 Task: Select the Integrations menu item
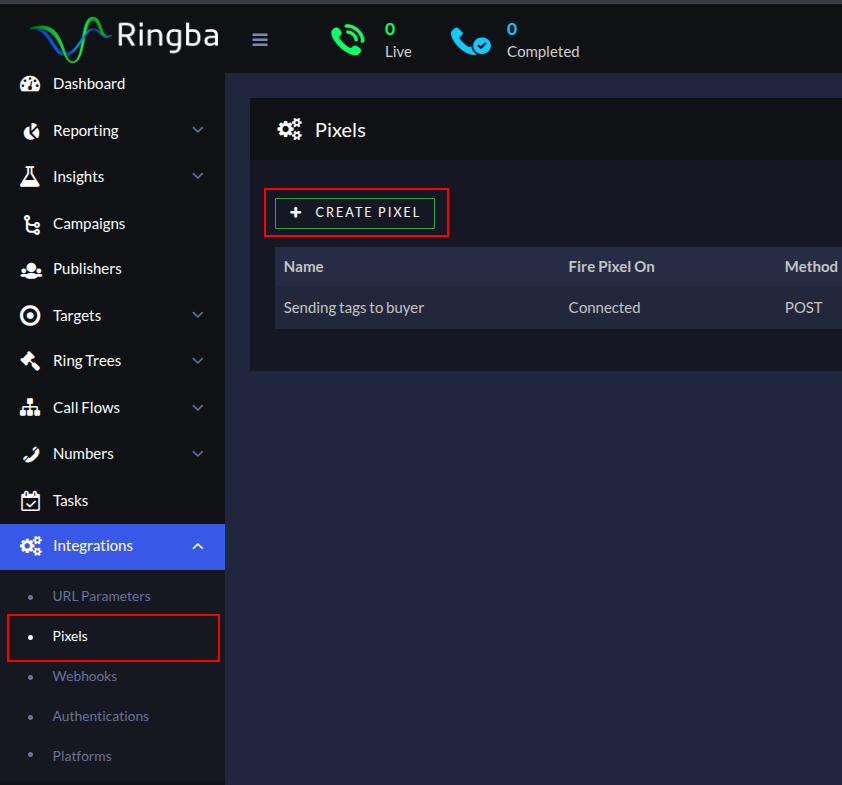tap(112, 547)
